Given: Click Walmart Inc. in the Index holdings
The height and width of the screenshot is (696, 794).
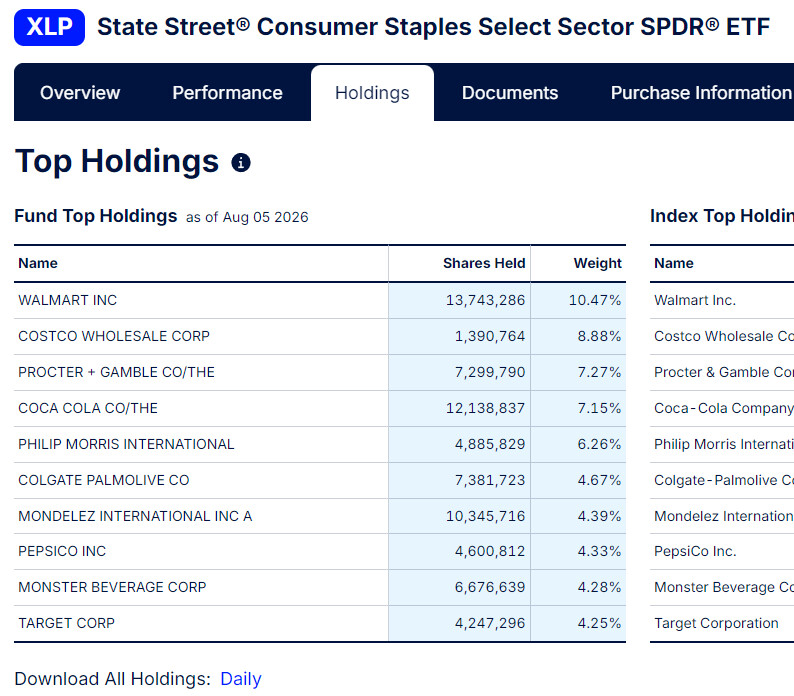Looking at the screenshot, I should (695, 300).
